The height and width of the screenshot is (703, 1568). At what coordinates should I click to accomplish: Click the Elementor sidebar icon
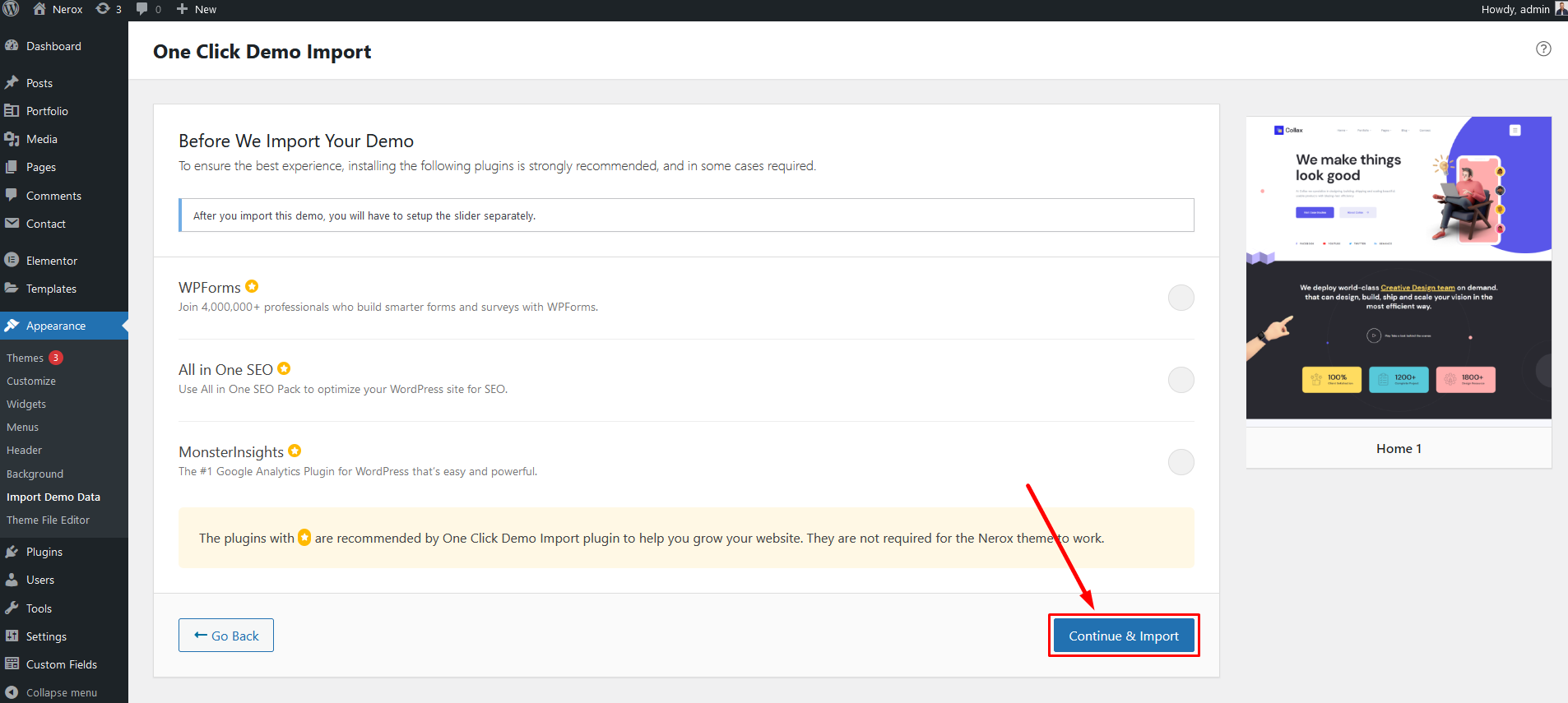point(12,261)
